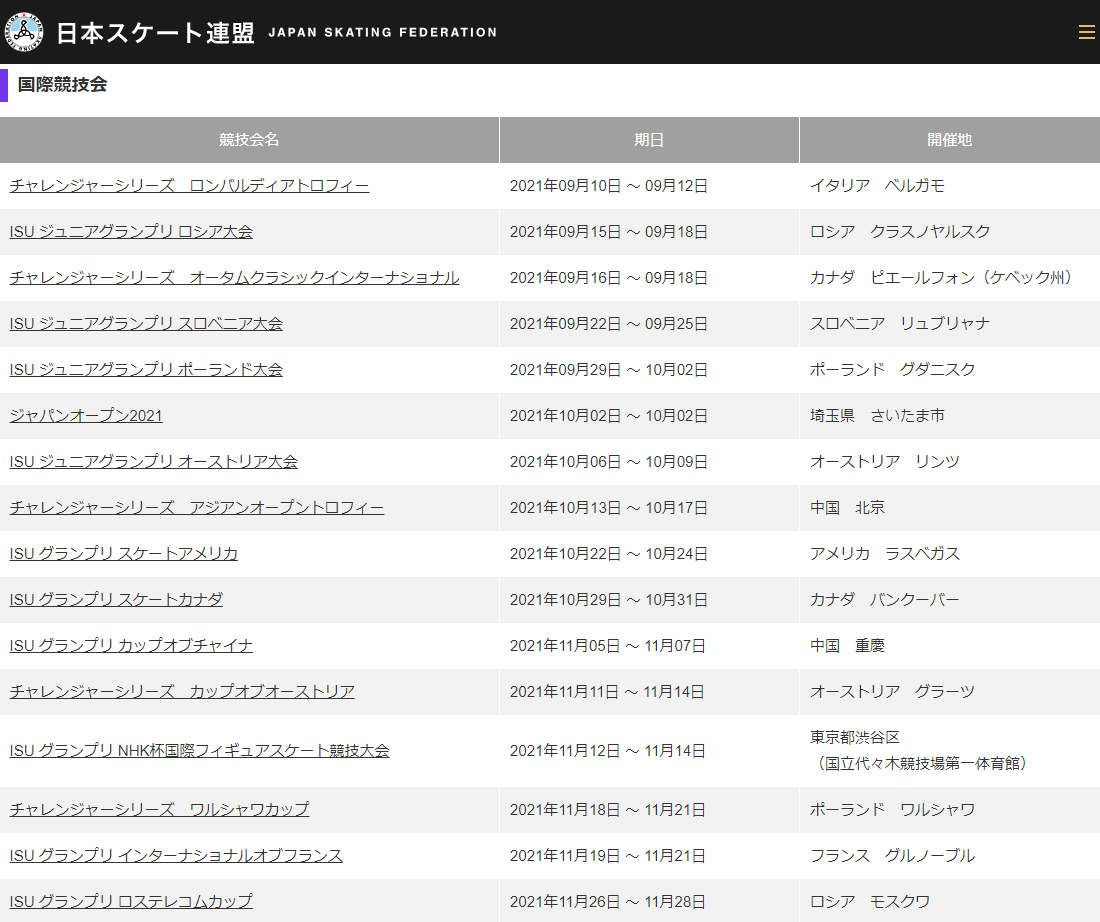Image resolution: width=1100 pixels, height=922 pixels.
Task: Select date 2021年10月02日 ～ 10月02日
Action: click(608, 415)
